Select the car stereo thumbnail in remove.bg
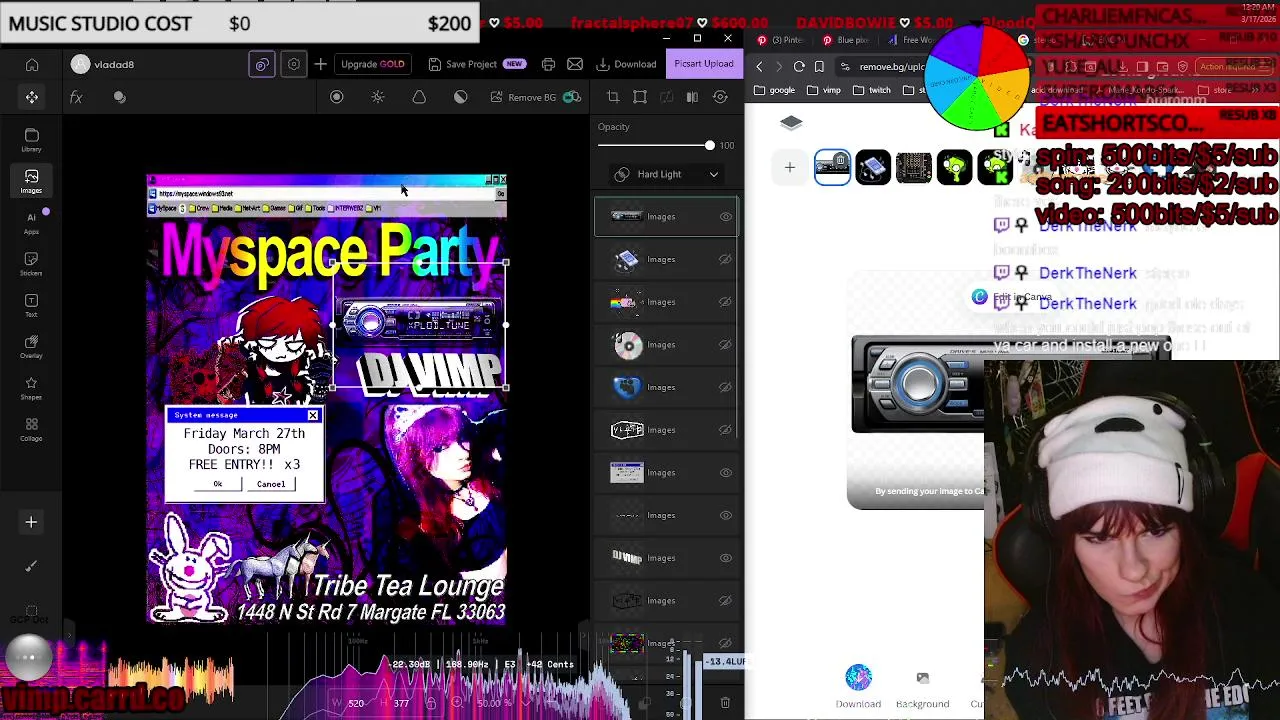 pos(832,167)
